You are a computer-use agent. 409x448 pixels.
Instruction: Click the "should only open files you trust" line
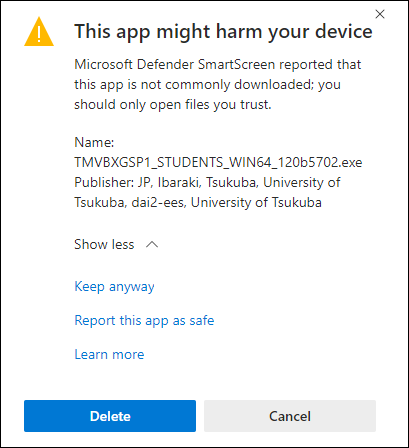(x=173, y=105)
